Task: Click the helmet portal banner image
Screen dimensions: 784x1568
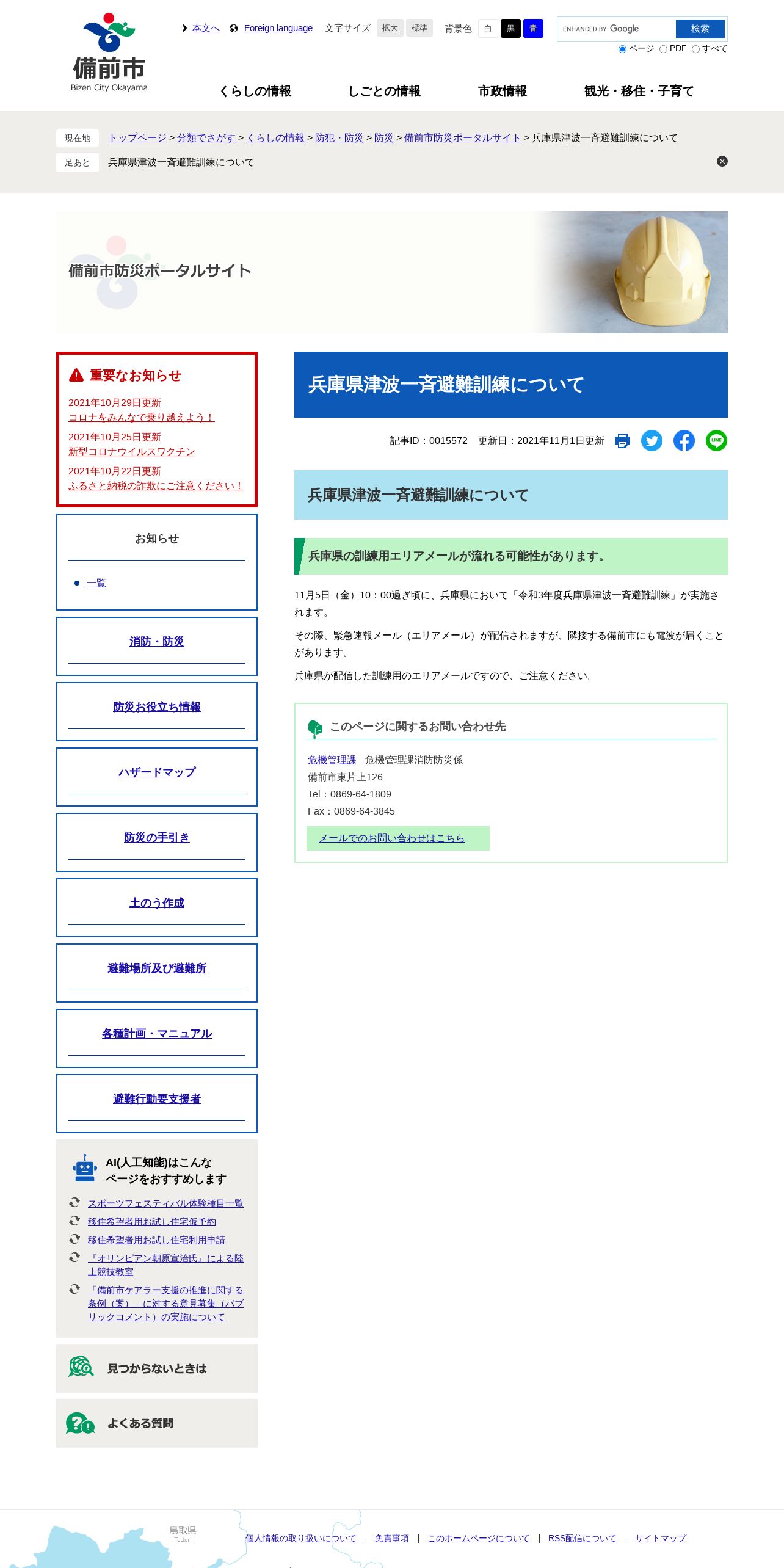Action: point(392,272)
